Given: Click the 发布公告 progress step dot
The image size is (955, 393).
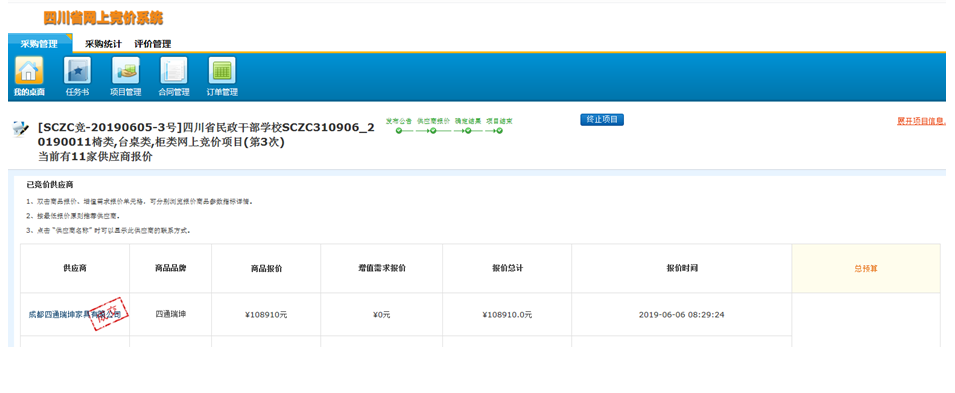Looking at the screenshot, I should 399,130.
